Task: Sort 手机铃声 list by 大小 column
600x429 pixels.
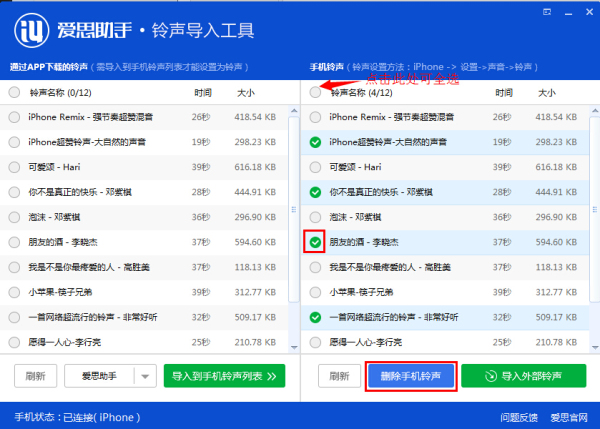Action: [x=546, y=92]
